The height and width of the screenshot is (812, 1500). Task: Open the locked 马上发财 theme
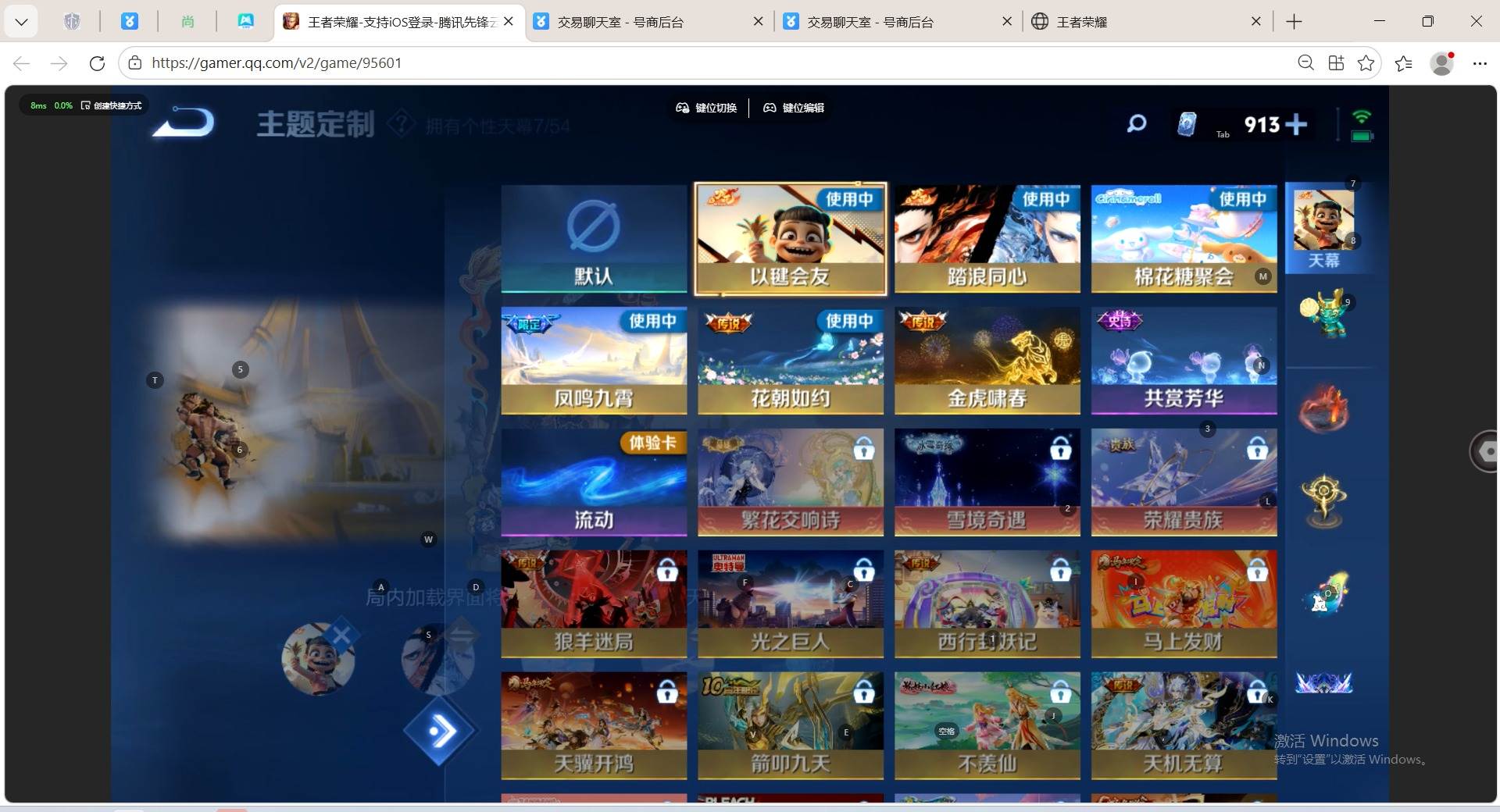tap(1184, 604)
